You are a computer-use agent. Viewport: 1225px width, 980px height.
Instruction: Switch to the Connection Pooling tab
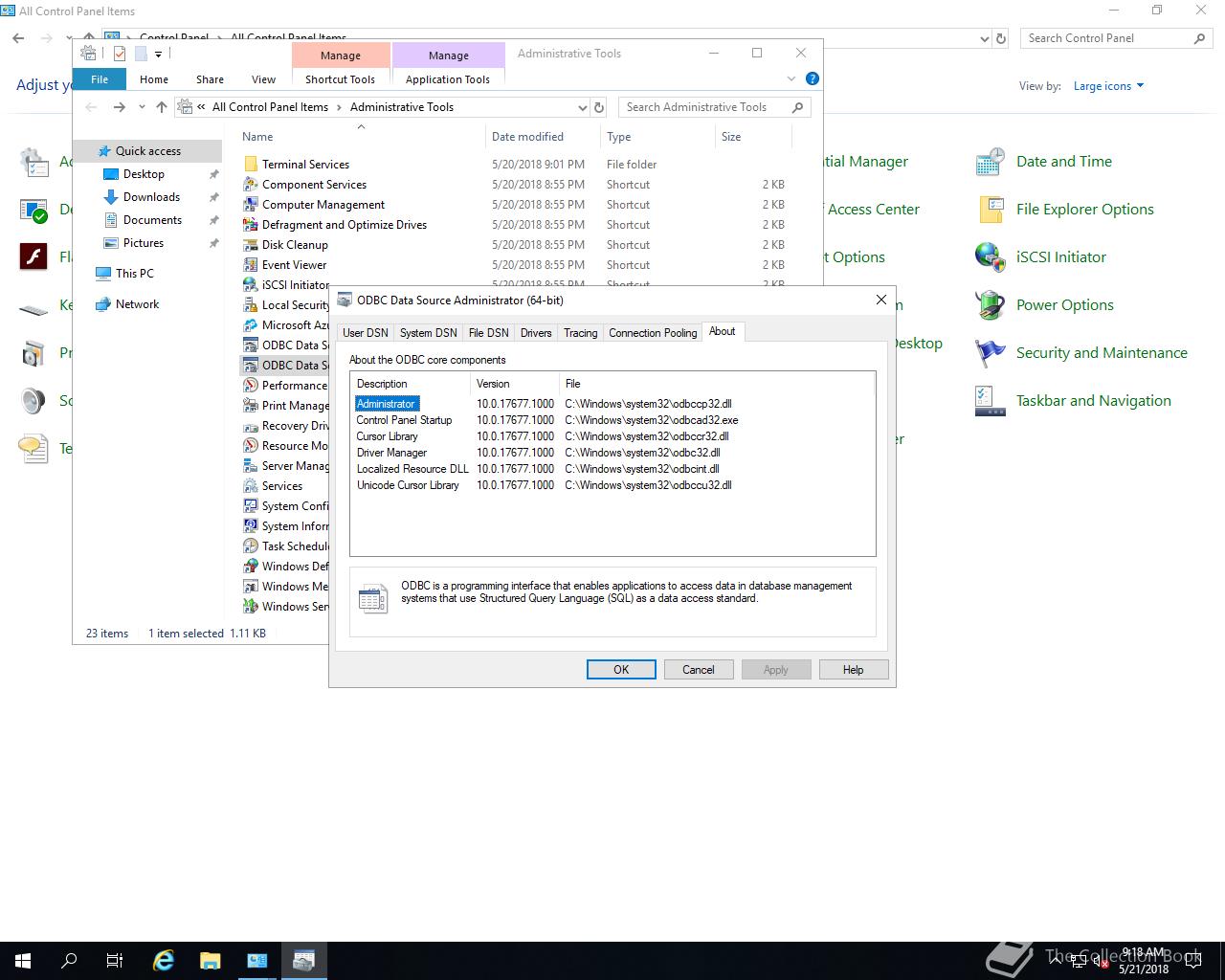pos(653,332)
